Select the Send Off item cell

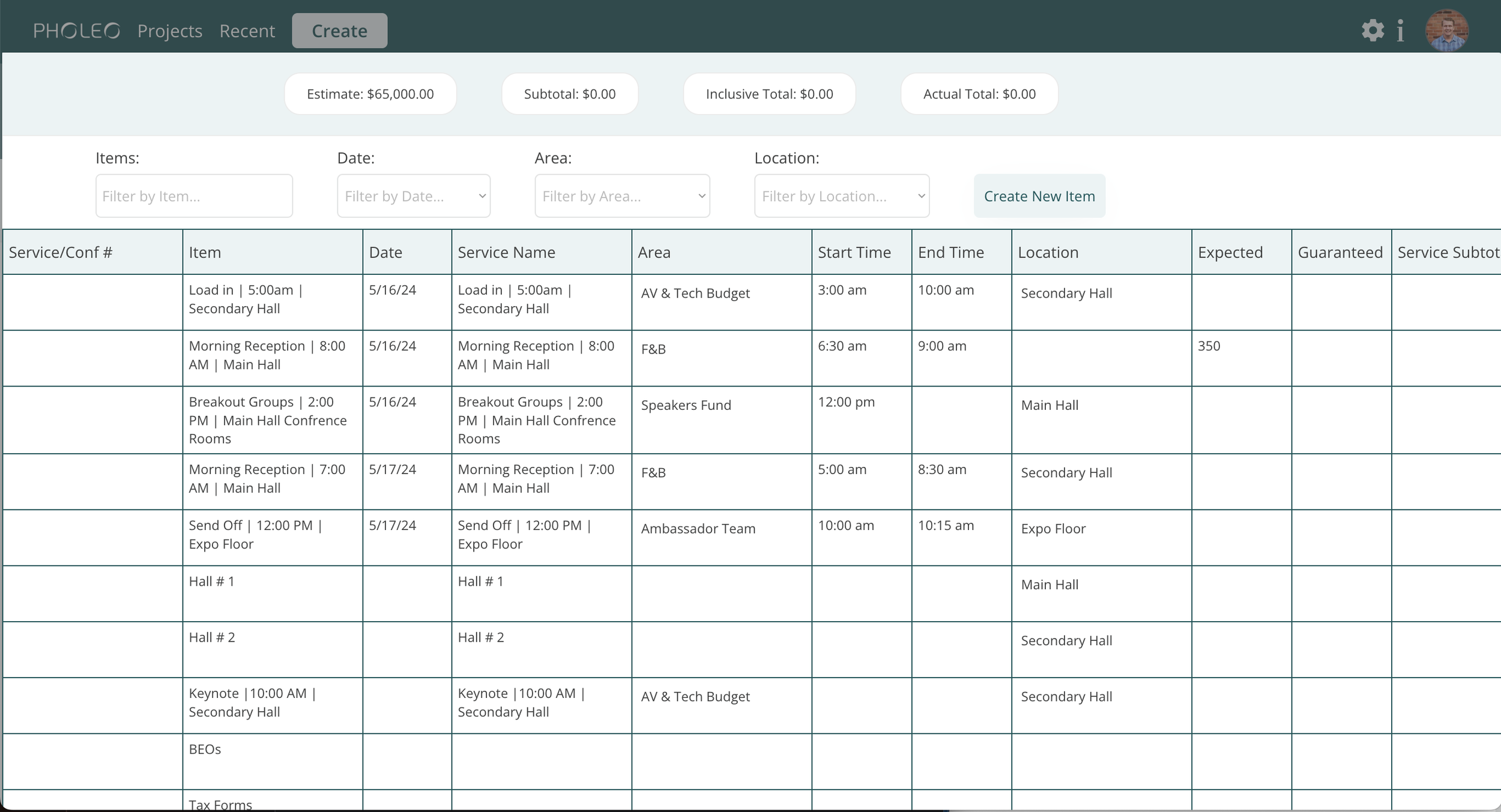[x=273, y=538]
